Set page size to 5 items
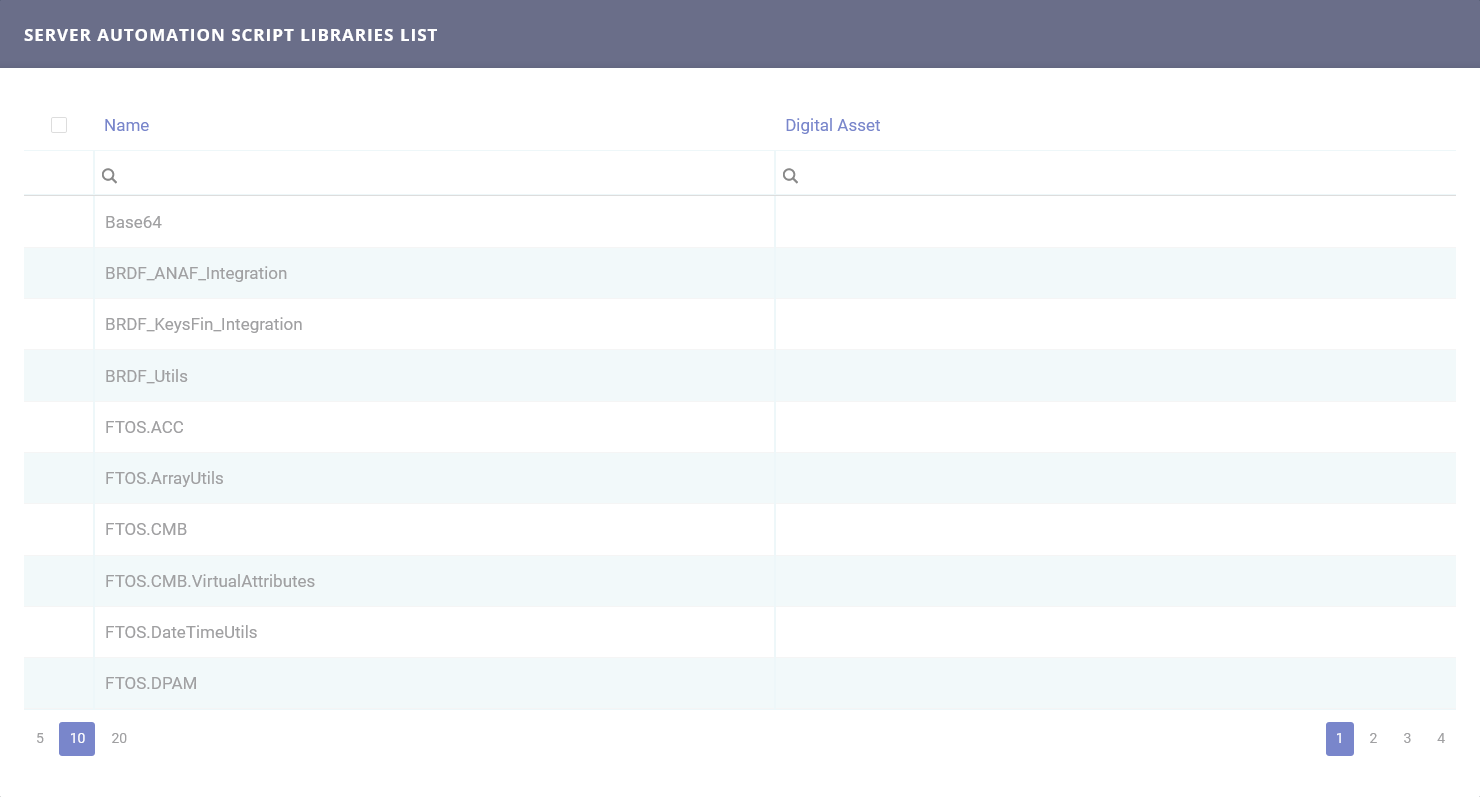 pos(39,738)
